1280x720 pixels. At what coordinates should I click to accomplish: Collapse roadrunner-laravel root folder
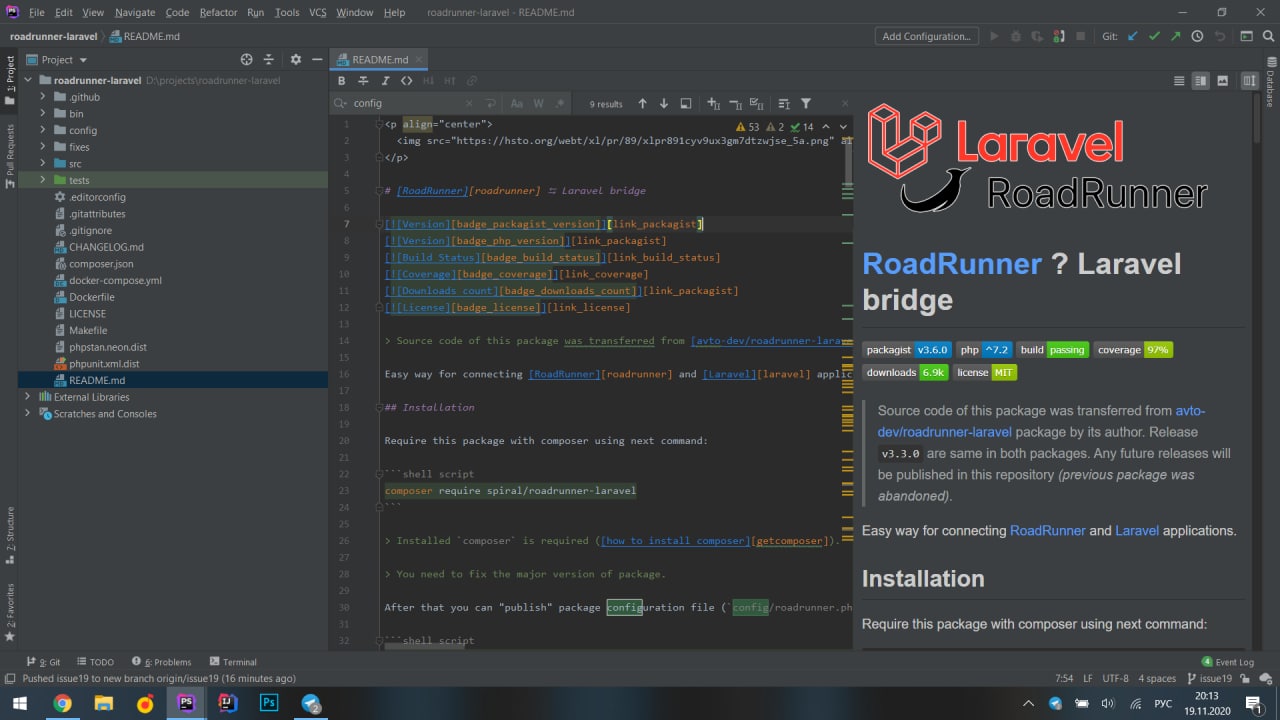point(29,80)
